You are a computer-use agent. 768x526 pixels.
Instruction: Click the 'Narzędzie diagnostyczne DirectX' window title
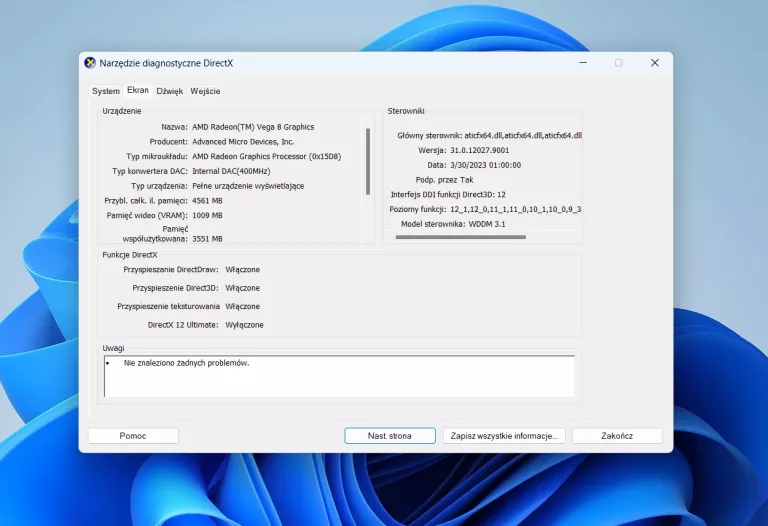[x=167, y=63]
